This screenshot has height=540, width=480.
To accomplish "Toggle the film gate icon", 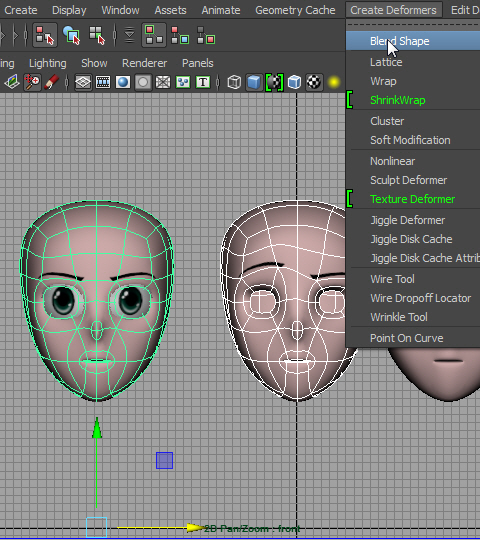I will (x=103, y=82).
